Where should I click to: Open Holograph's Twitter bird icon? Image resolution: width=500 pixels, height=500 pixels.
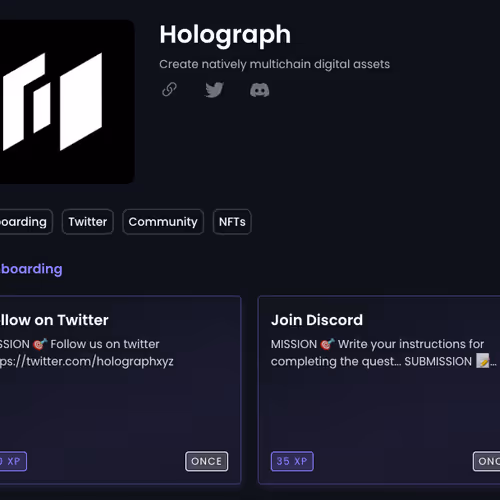tap(214, 90)
